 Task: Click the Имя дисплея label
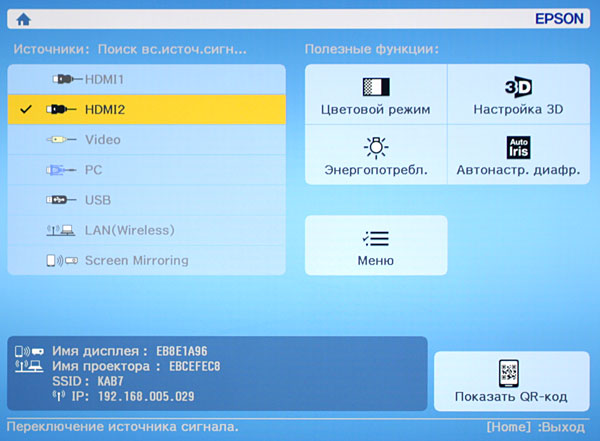click(x=100, y=351)
